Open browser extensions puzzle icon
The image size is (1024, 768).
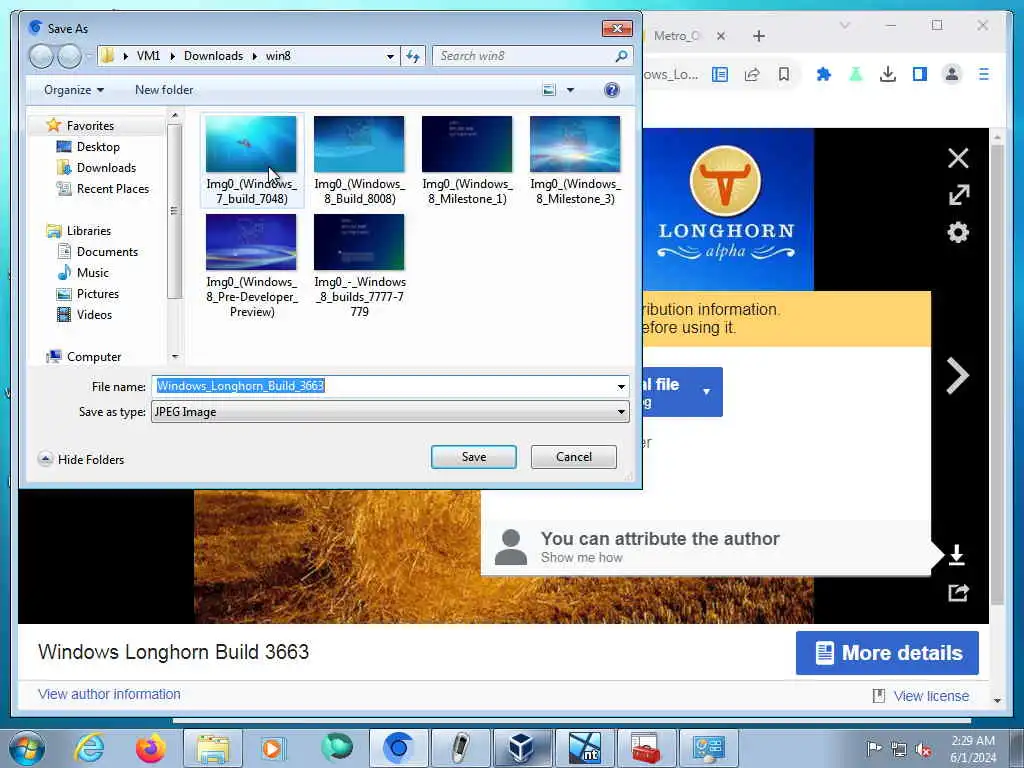click(x=824, y=74)
